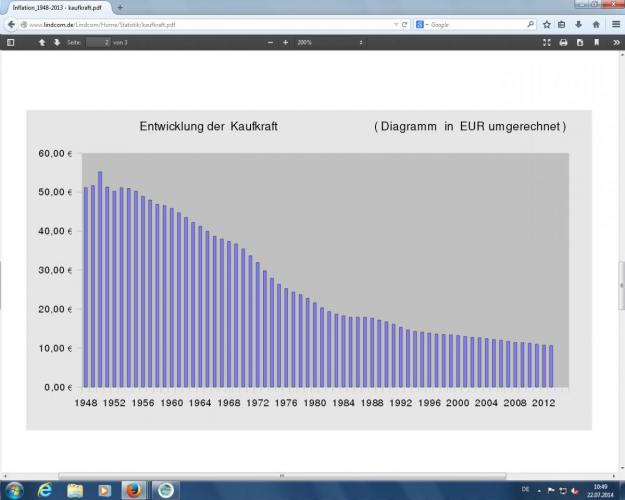Open Internet Explorer from the taskbar
The width and height of the screenshot is (625, 500).
45,490
